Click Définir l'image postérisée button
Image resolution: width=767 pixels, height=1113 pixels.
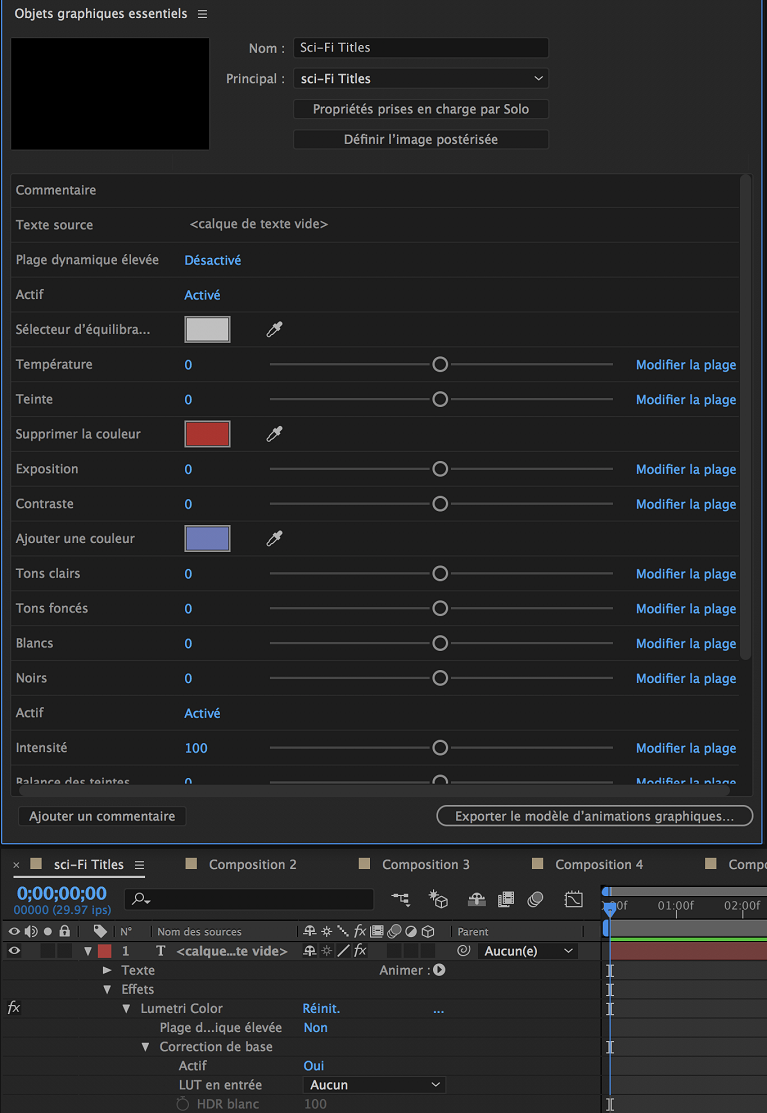(x=421, y=140)
